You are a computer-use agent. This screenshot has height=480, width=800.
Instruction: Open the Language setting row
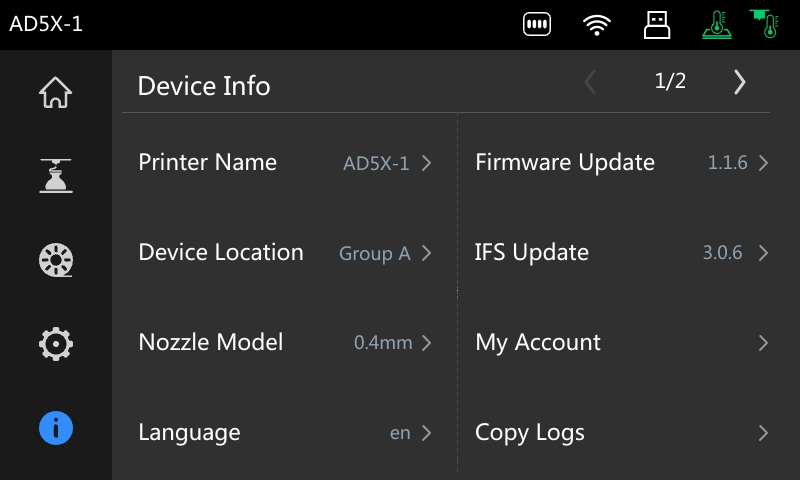pos(286,433)
